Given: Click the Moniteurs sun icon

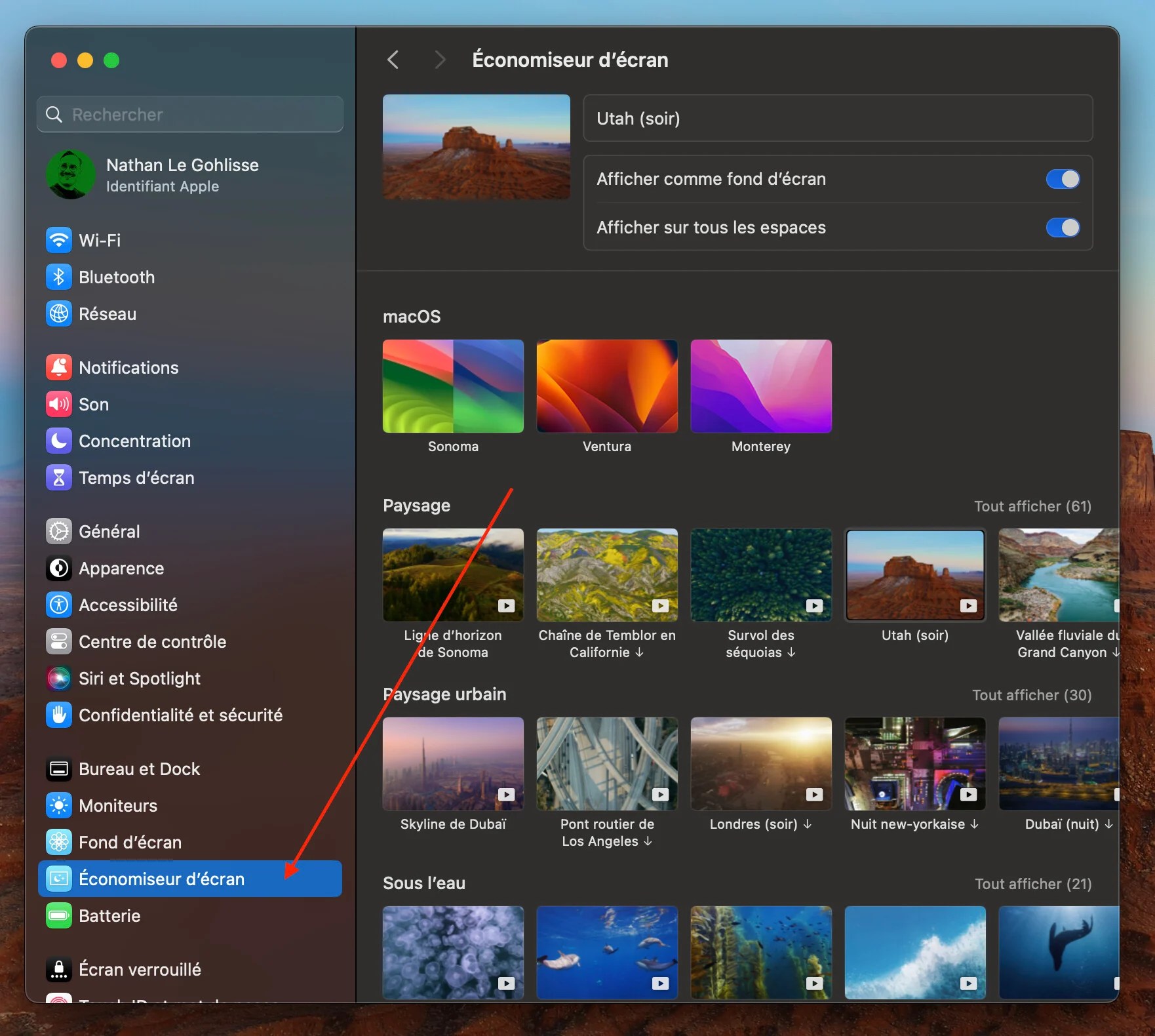Looking at the screenshot, I should point(59,805).
